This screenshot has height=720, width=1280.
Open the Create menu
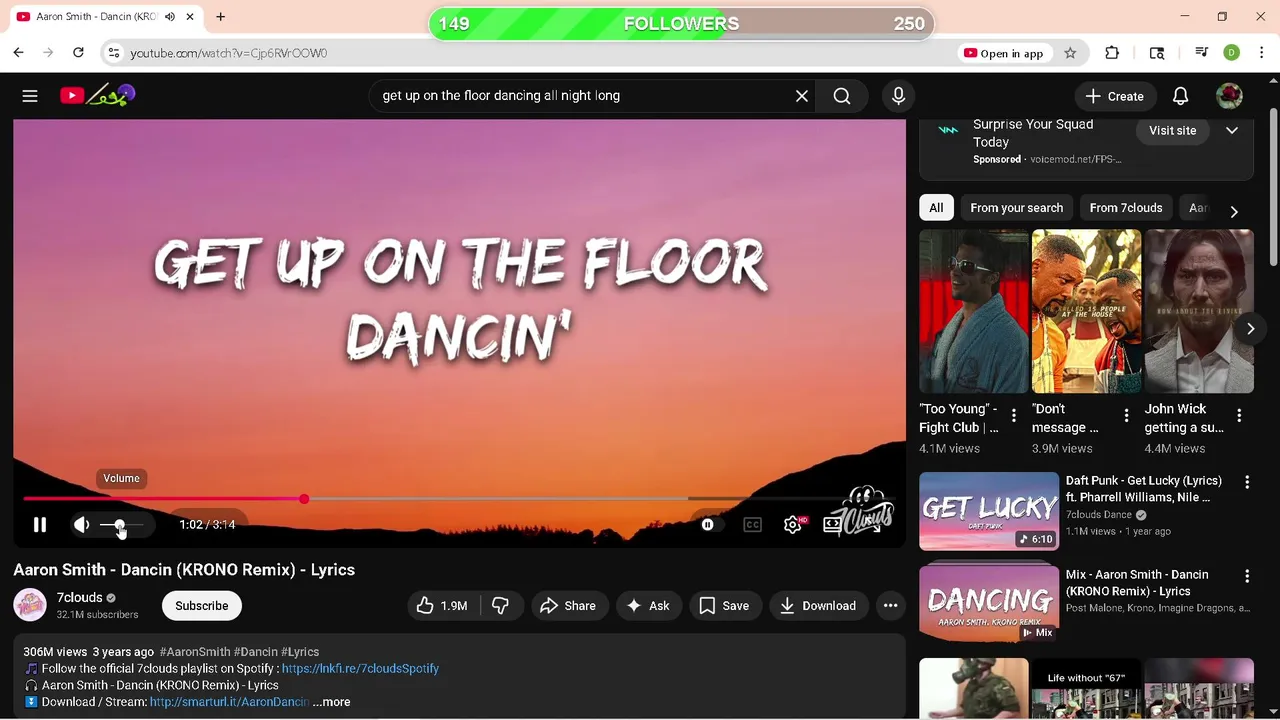(1115, 96)
